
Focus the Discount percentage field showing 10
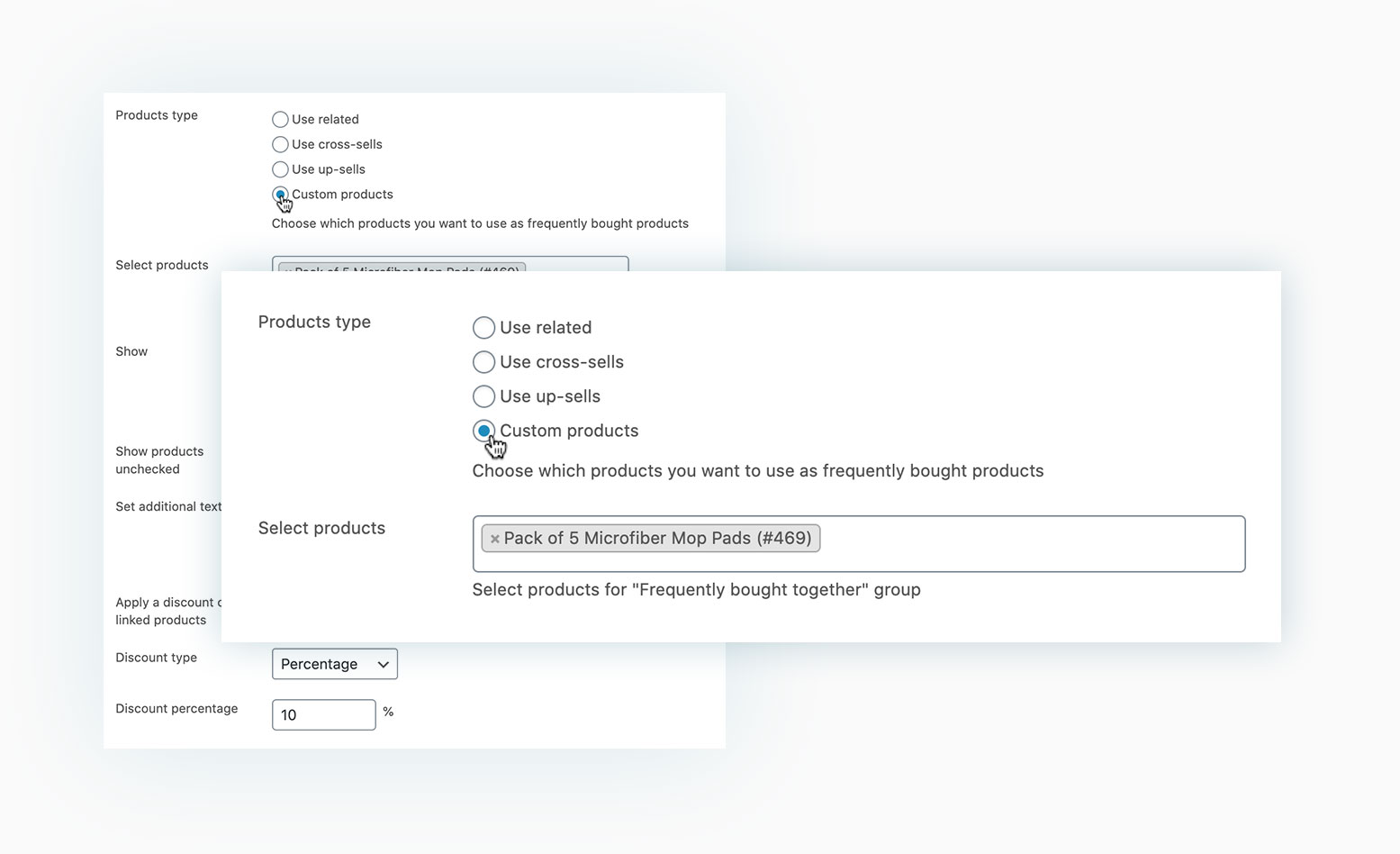click(x=324, y=714)
